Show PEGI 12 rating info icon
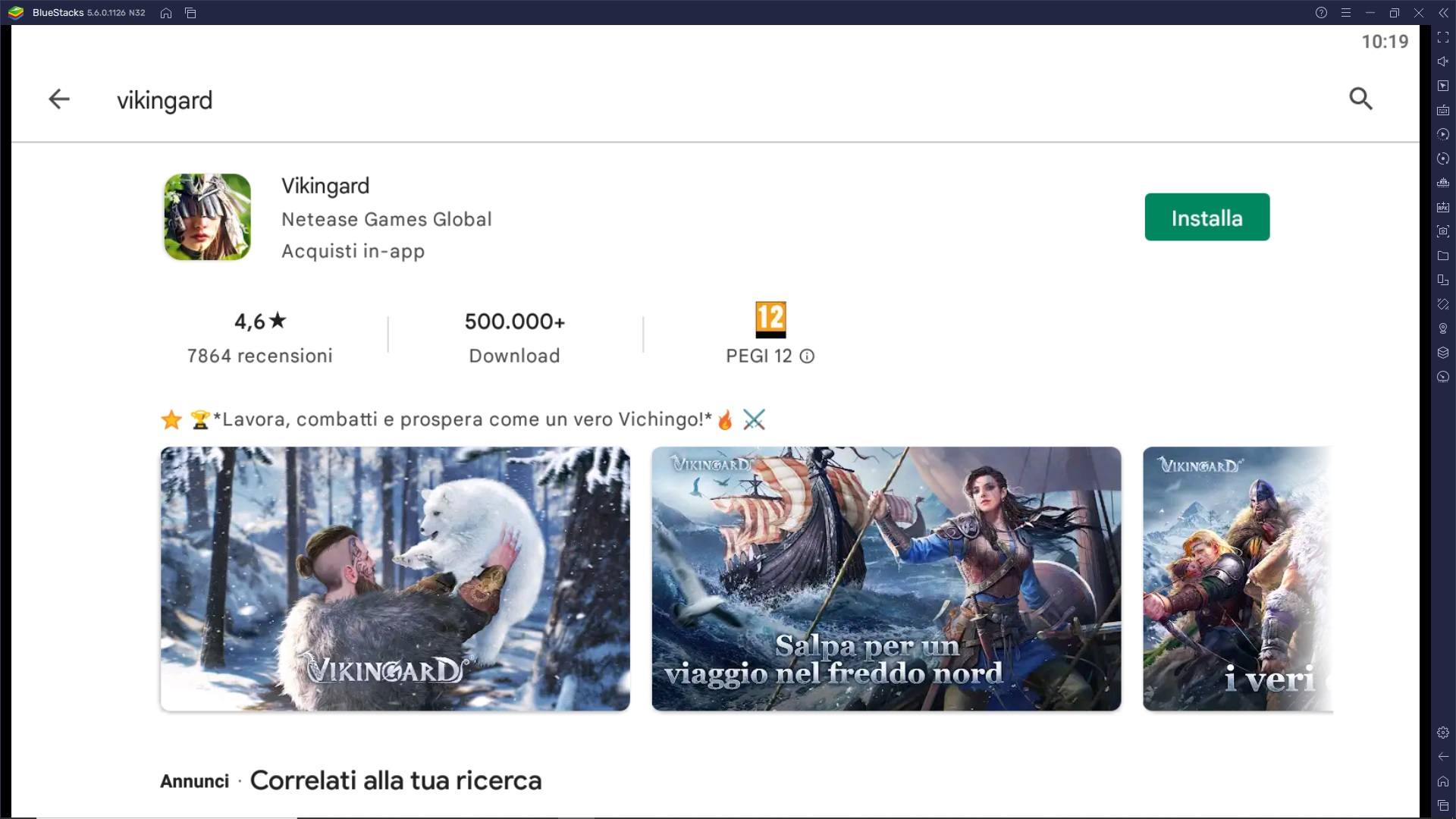The height and width of the screenshot is (819, 1456). coord(807,356)
